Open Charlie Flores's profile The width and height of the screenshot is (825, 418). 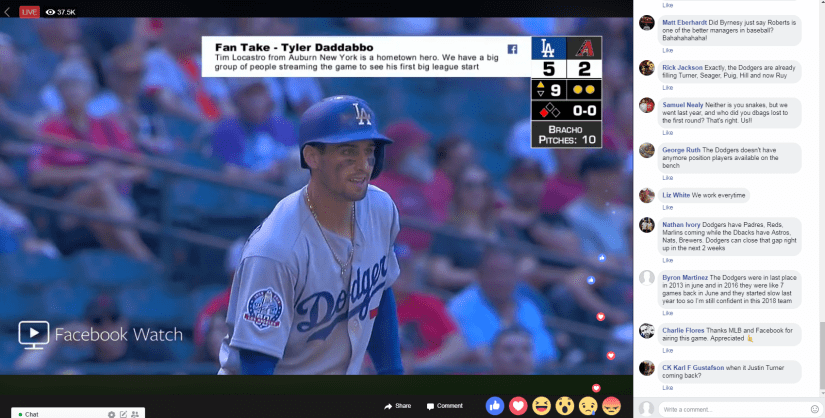683,331
